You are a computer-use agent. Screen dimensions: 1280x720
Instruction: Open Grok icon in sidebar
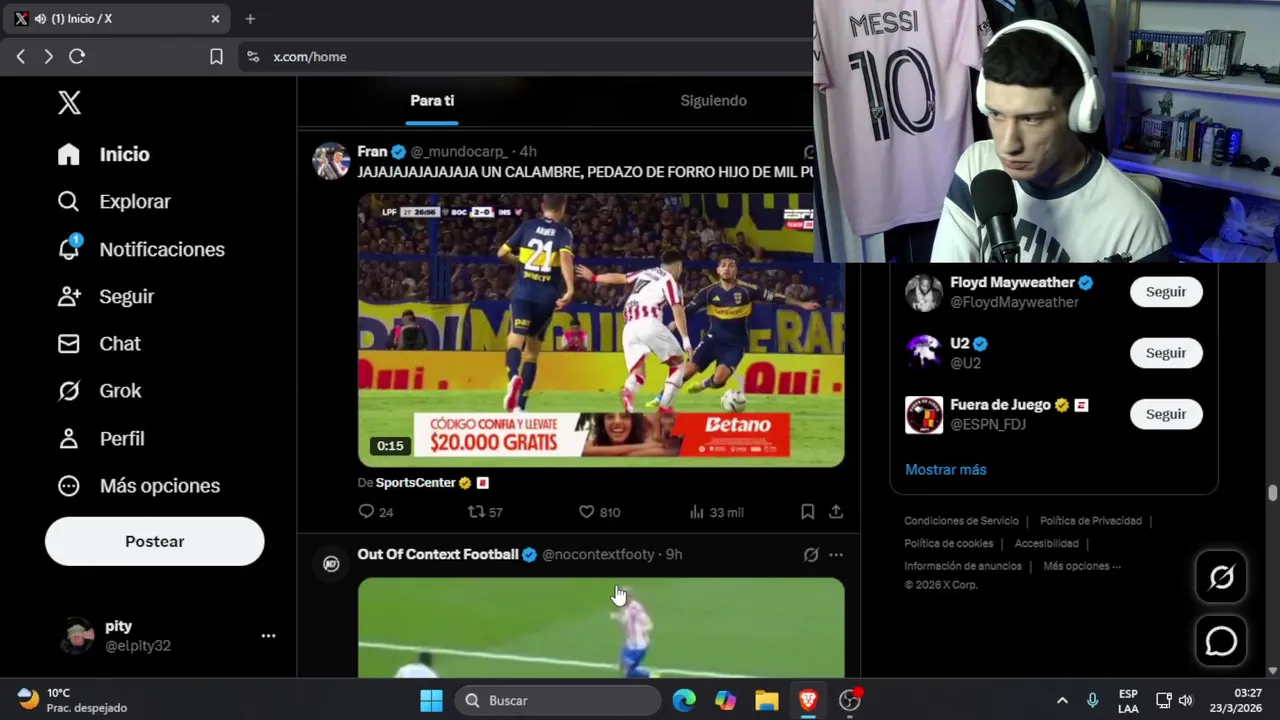(68, 391)
